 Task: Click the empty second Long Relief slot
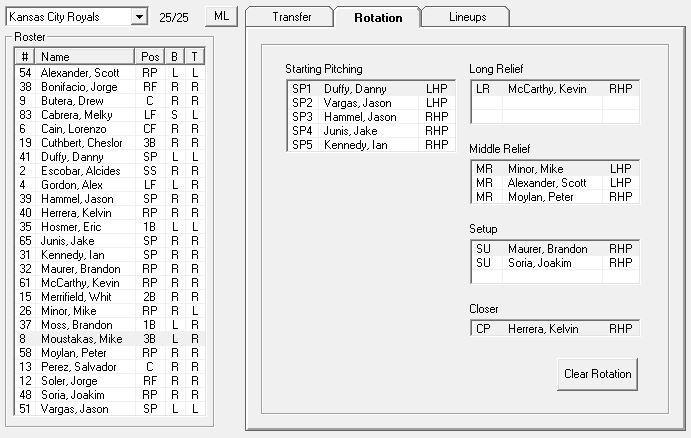[555, 103]
